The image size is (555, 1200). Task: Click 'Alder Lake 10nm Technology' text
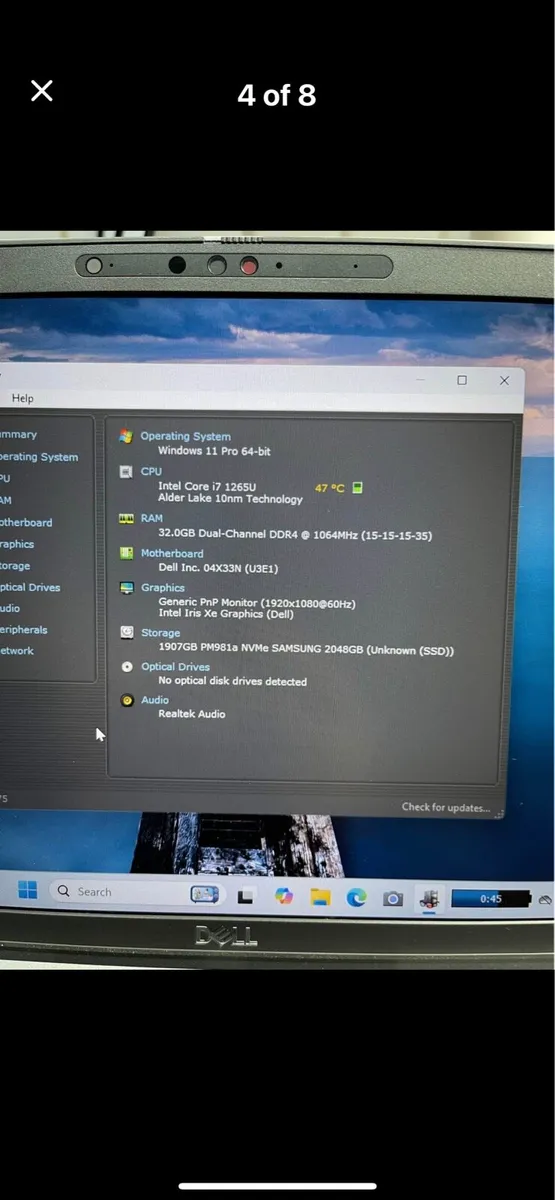230,499
